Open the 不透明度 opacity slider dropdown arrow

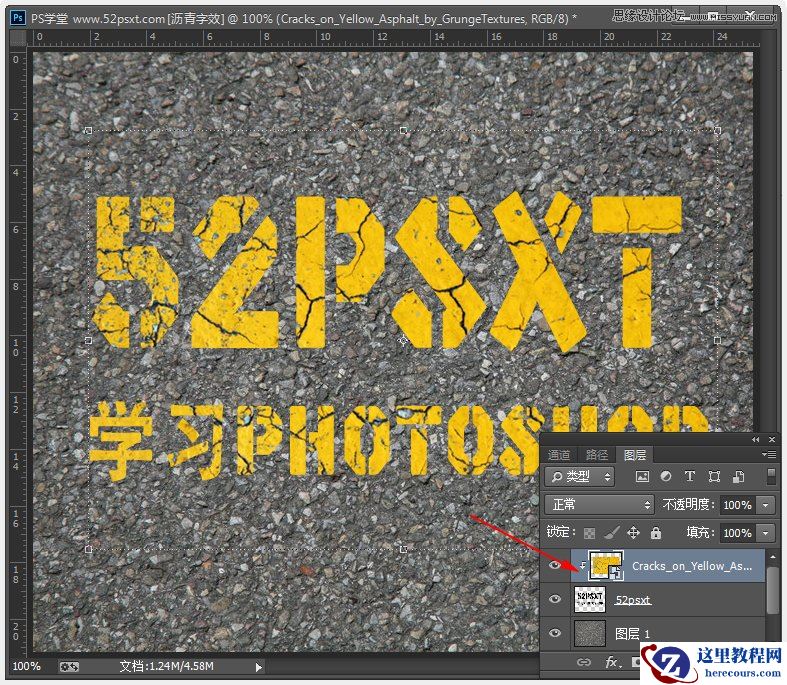[x=765, y=505]
